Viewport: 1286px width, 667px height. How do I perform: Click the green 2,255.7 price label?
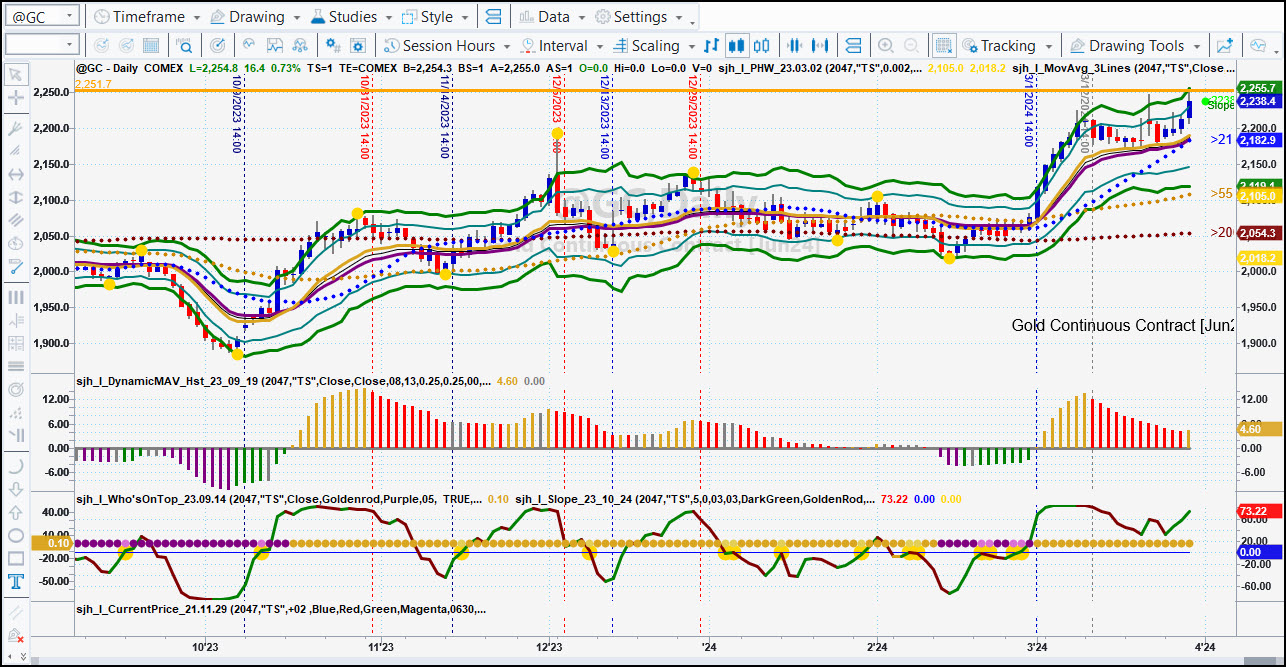coord(1259,88)
